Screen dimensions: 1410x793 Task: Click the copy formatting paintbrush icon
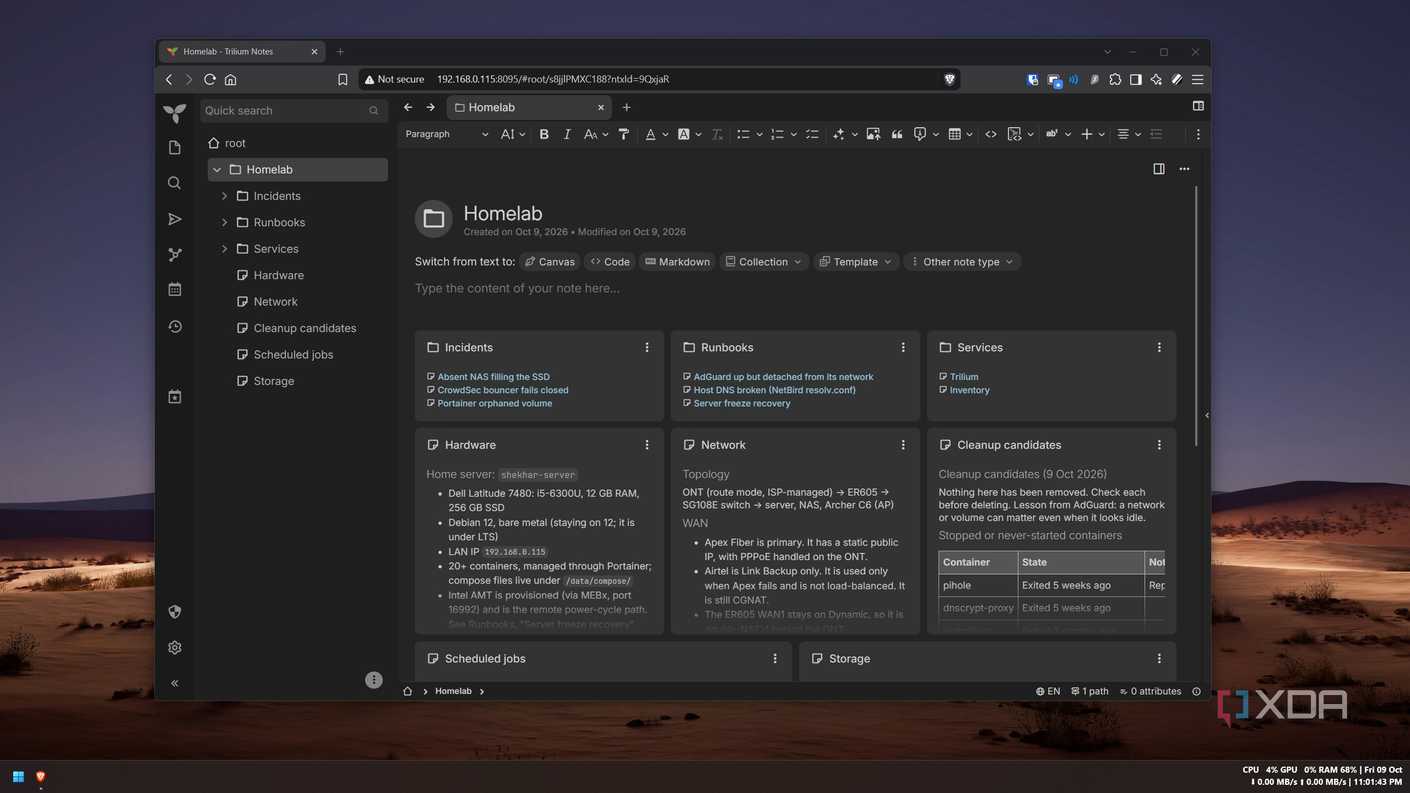(624, 134)
